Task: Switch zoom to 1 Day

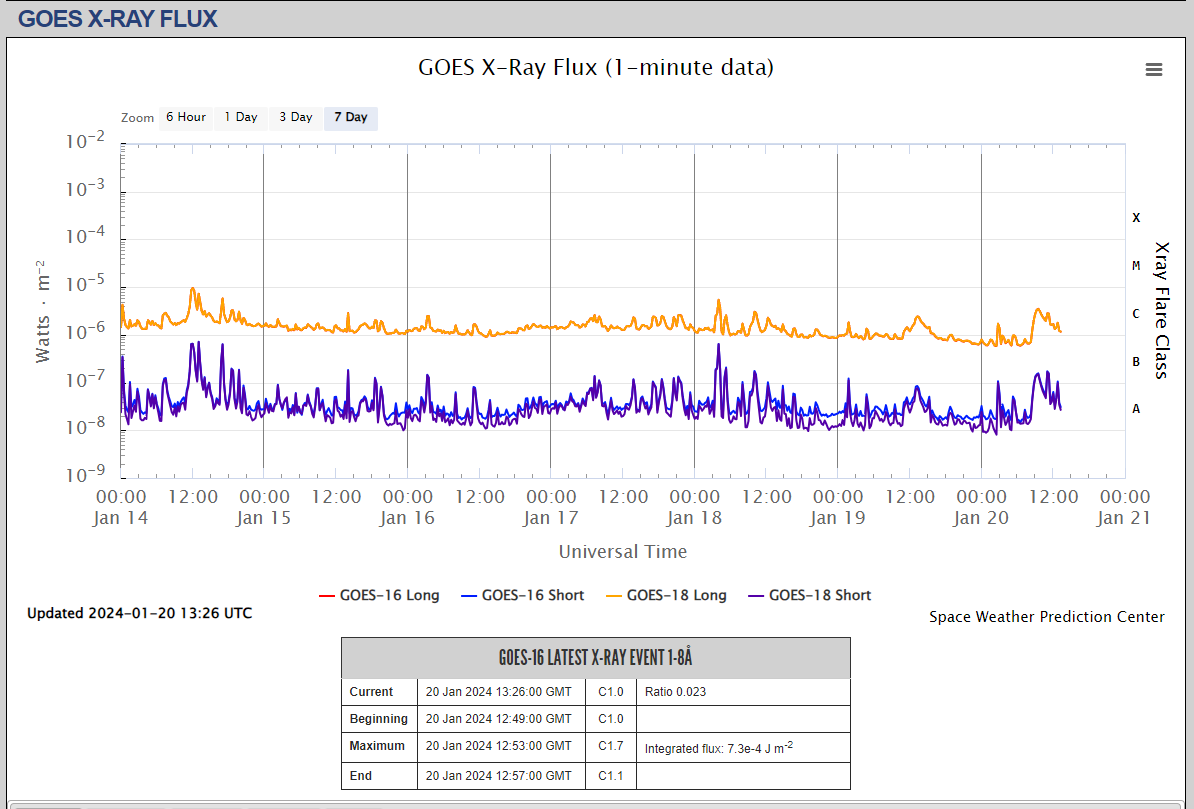Action: (240, 117)
